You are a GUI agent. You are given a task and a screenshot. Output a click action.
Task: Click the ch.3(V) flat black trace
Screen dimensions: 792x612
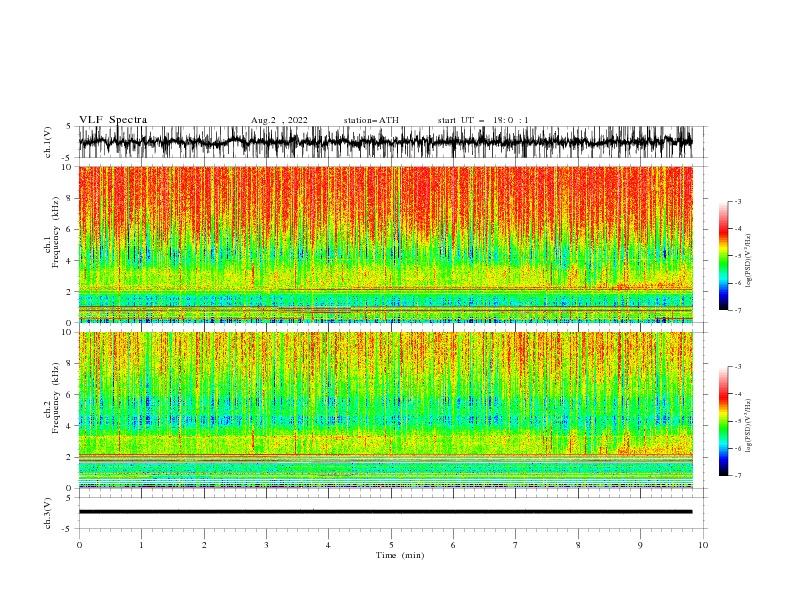(386, 512)
